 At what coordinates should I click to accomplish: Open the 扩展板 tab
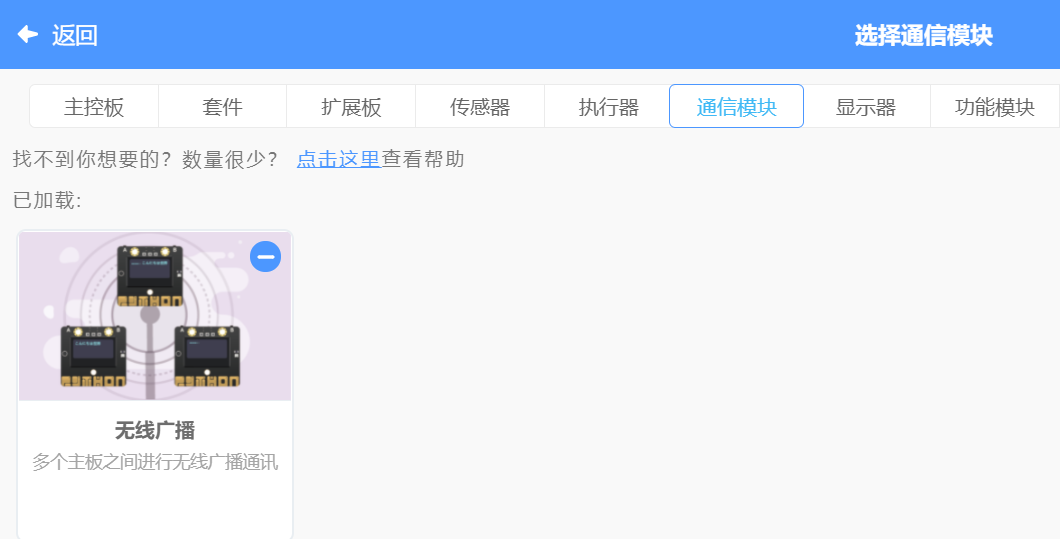click(x=352, y=106)
